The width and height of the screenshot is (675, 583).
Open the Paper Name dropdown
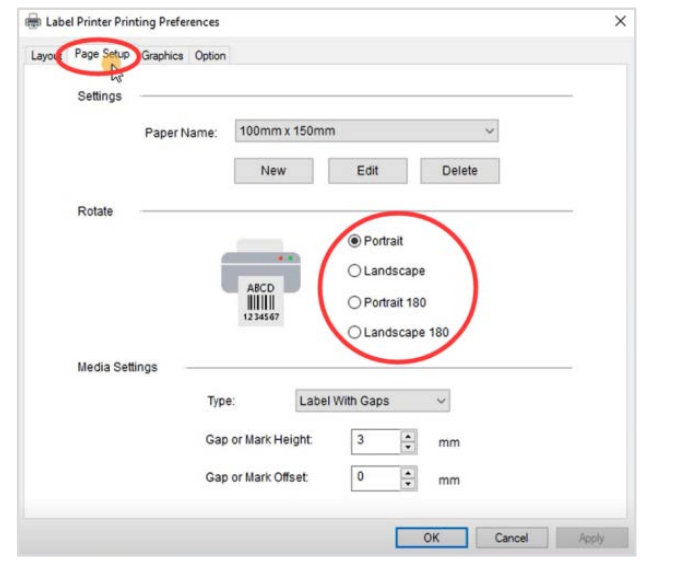click(x=366, y=131)
